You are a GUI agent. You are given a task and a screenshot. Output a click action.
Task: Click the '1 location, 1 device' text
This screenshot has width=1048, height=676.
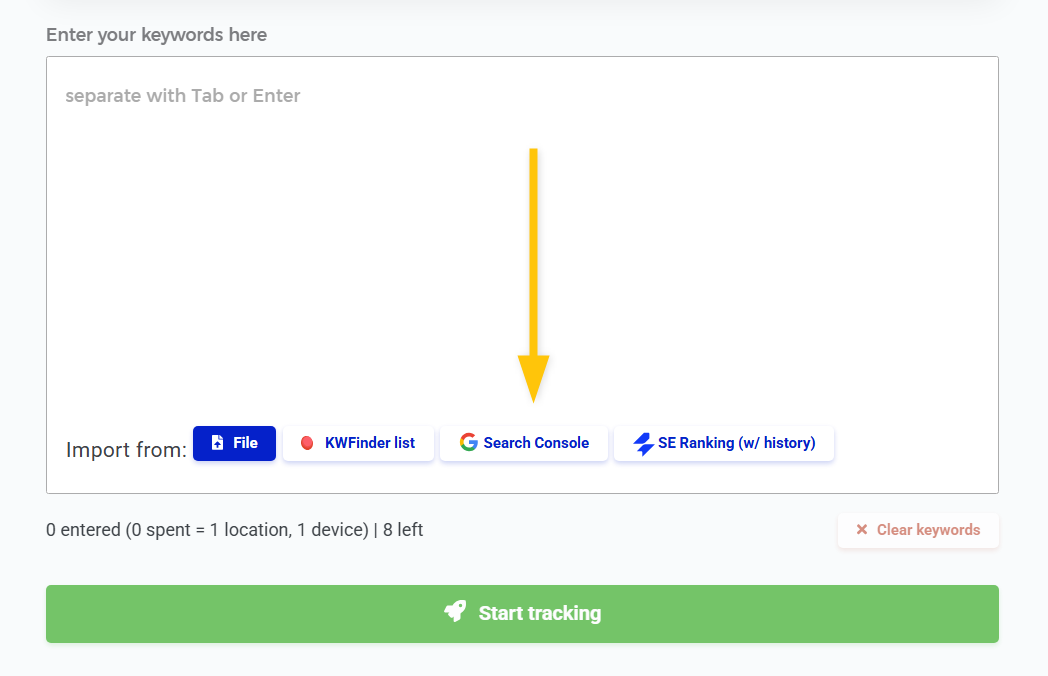click(x=289, y=530)
